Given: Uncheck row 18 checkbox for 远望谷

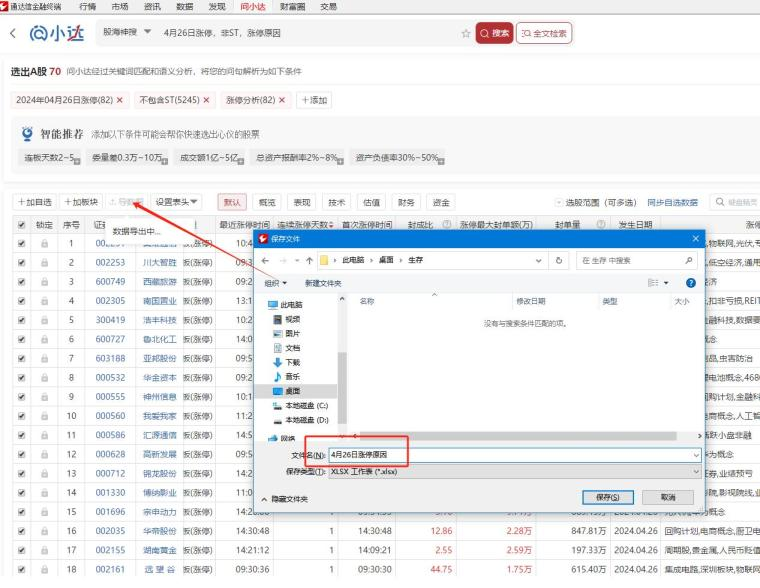Looking at the screenshot, I should (21, 570).
